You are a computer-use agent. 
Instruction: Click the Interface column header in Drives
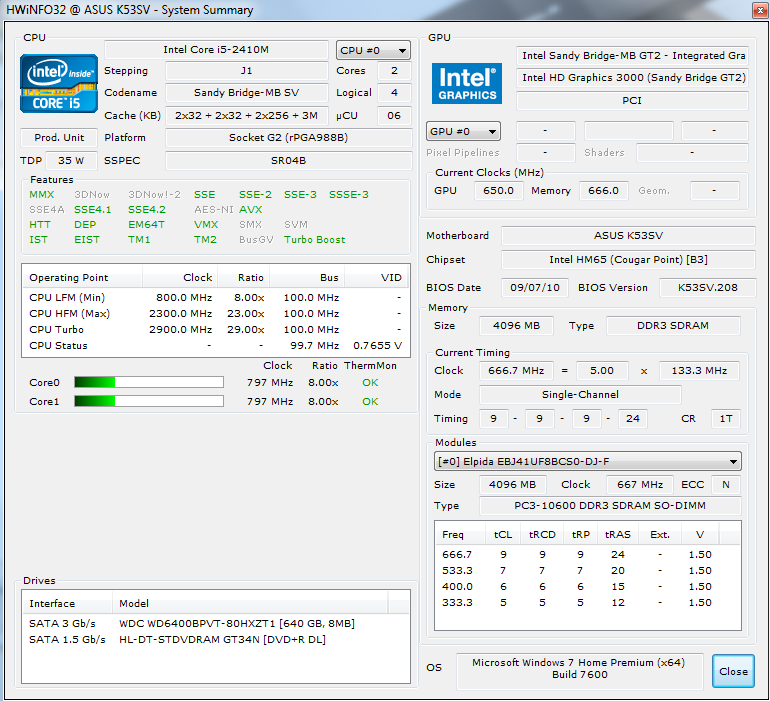pos(68,603)
